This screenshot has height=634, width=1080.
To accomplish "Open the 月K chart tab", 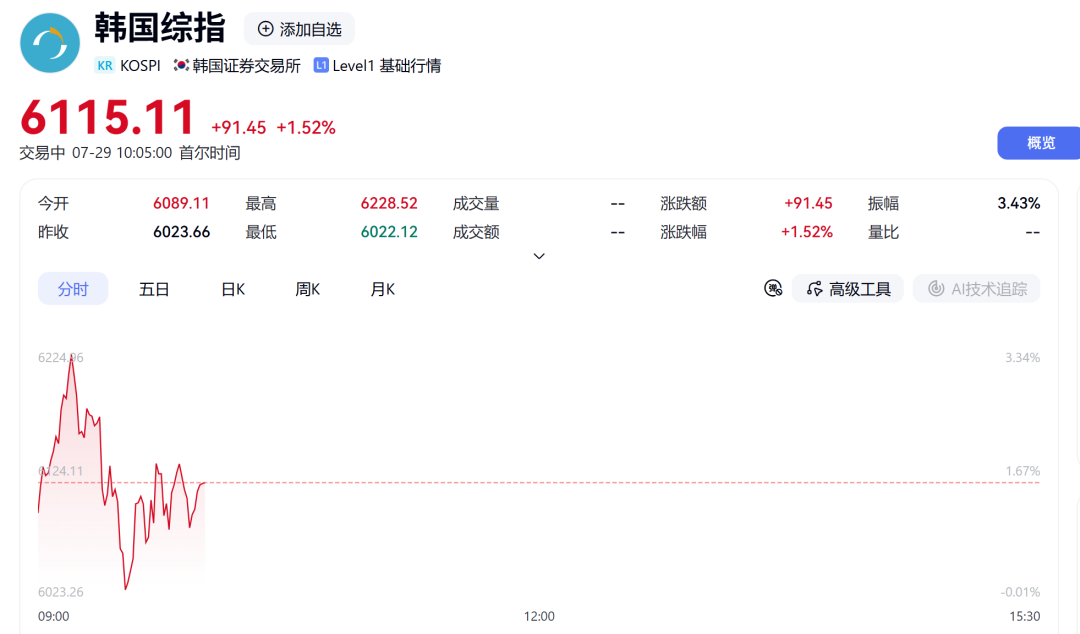I will [x=382, y=289].
